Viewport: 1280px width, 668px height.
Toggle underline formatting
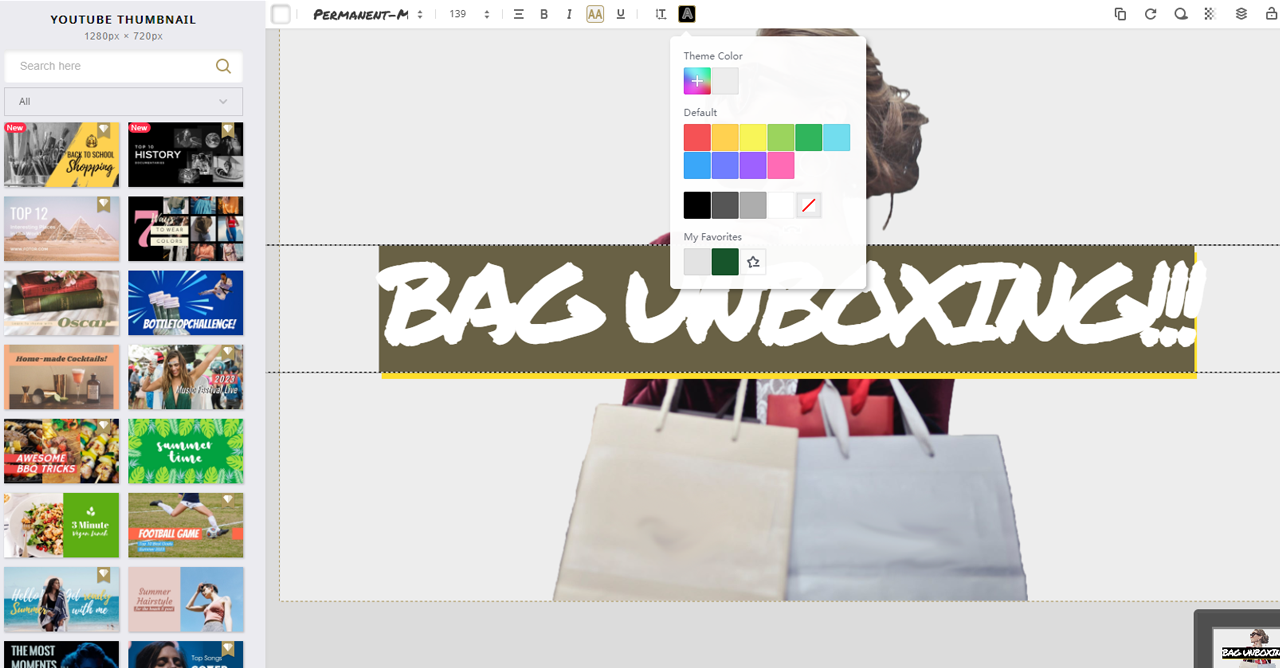(x=621, y=14)
